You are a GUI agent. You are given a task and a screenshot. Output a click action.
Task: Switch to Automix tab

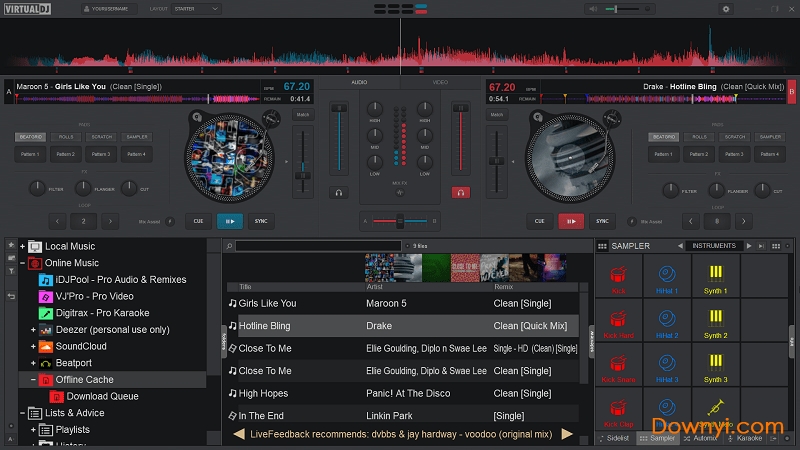(701, 438)
